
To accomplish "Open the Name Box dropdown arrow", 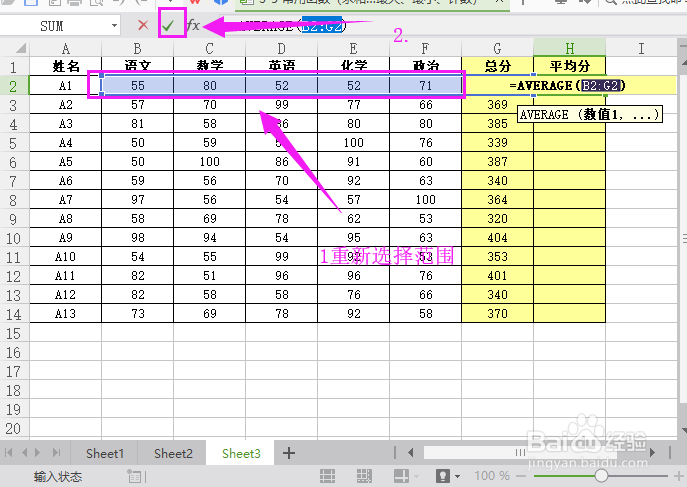I will click(x=114, y=25).
